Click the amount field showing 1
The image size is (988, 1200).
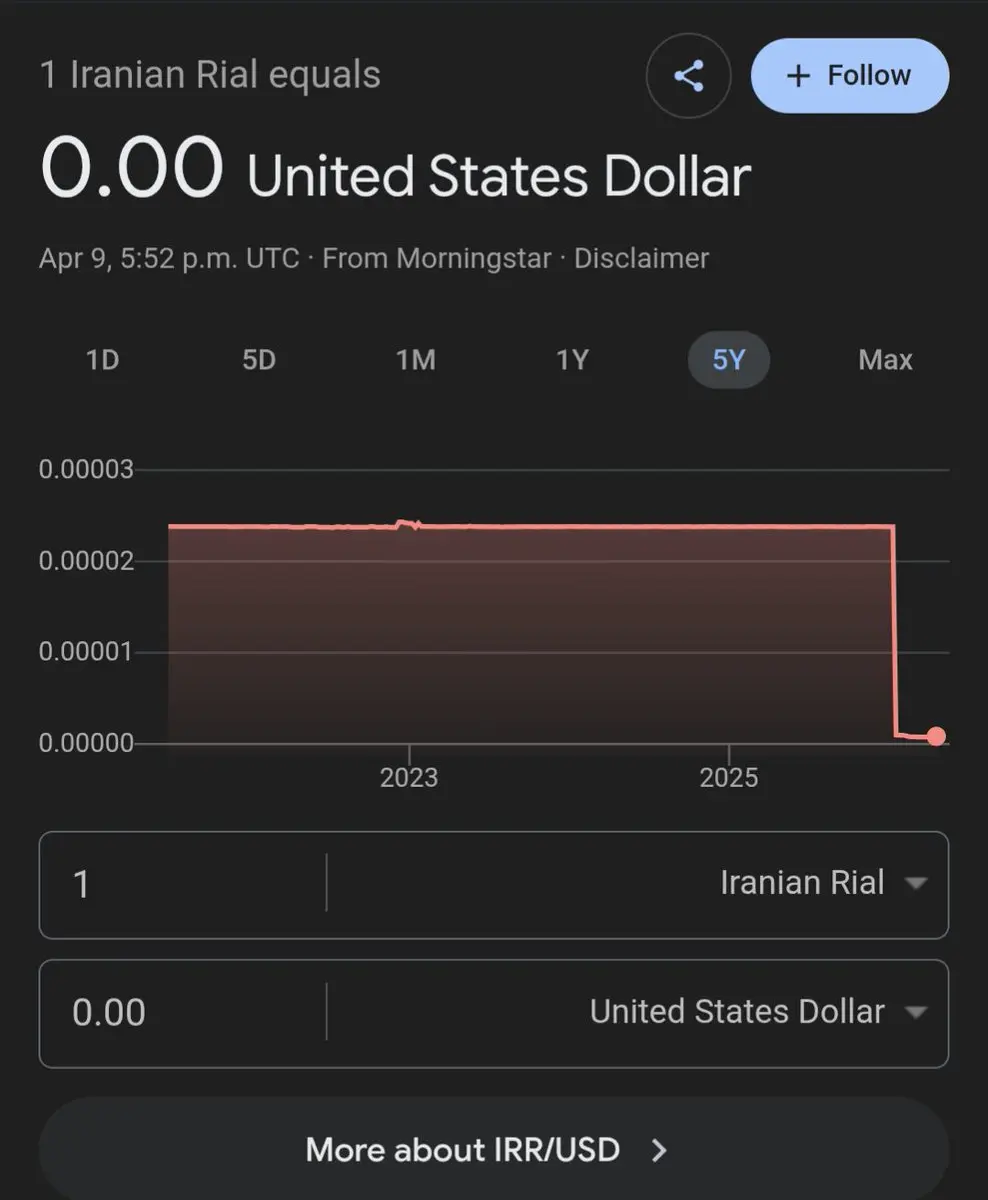click(x=182, y=884)
